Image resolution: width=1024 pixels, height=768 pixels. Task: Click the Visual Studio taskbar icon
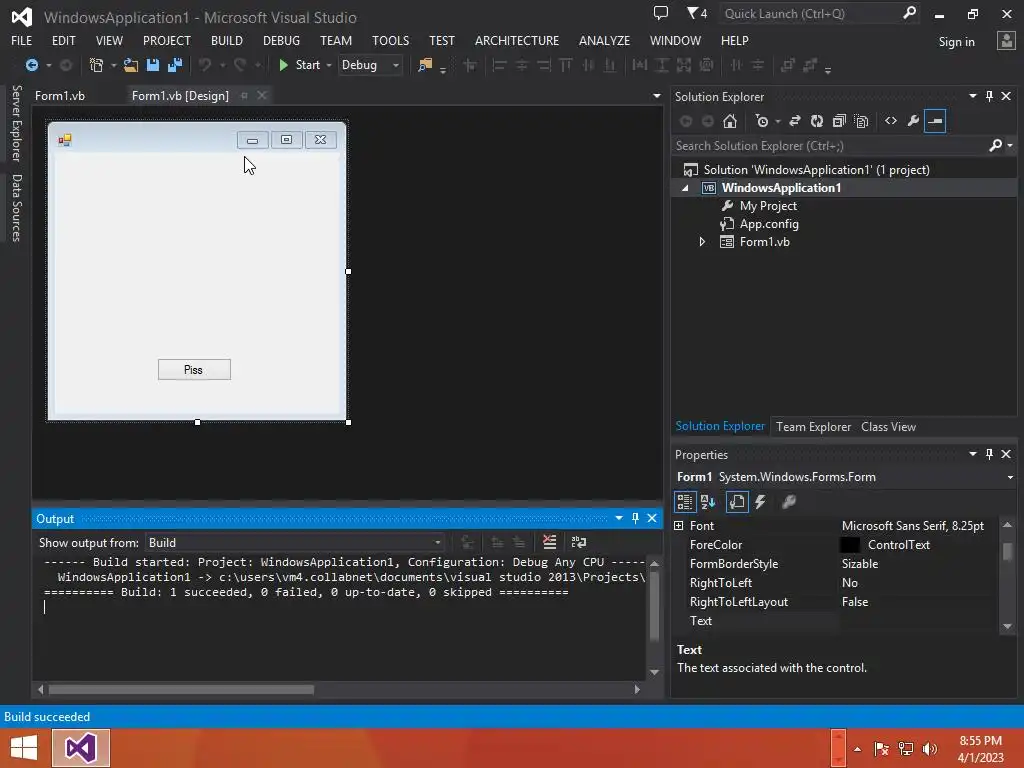81,748
